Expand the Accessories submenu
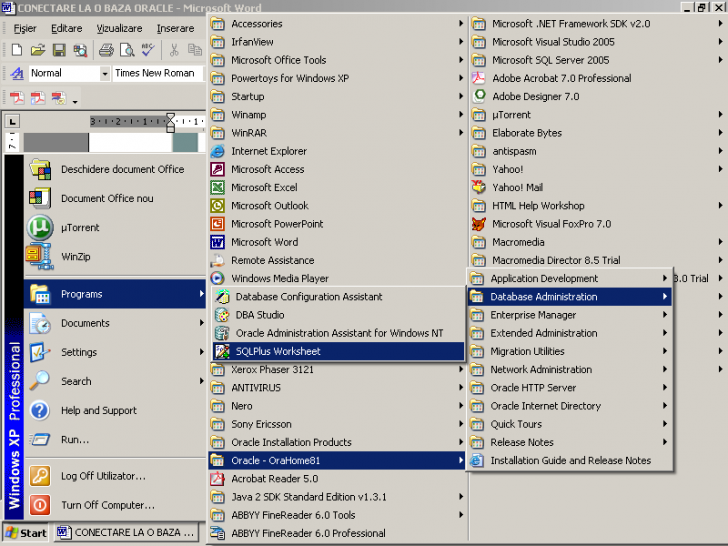This screenshot has height=546, width=728. (338, 23)
